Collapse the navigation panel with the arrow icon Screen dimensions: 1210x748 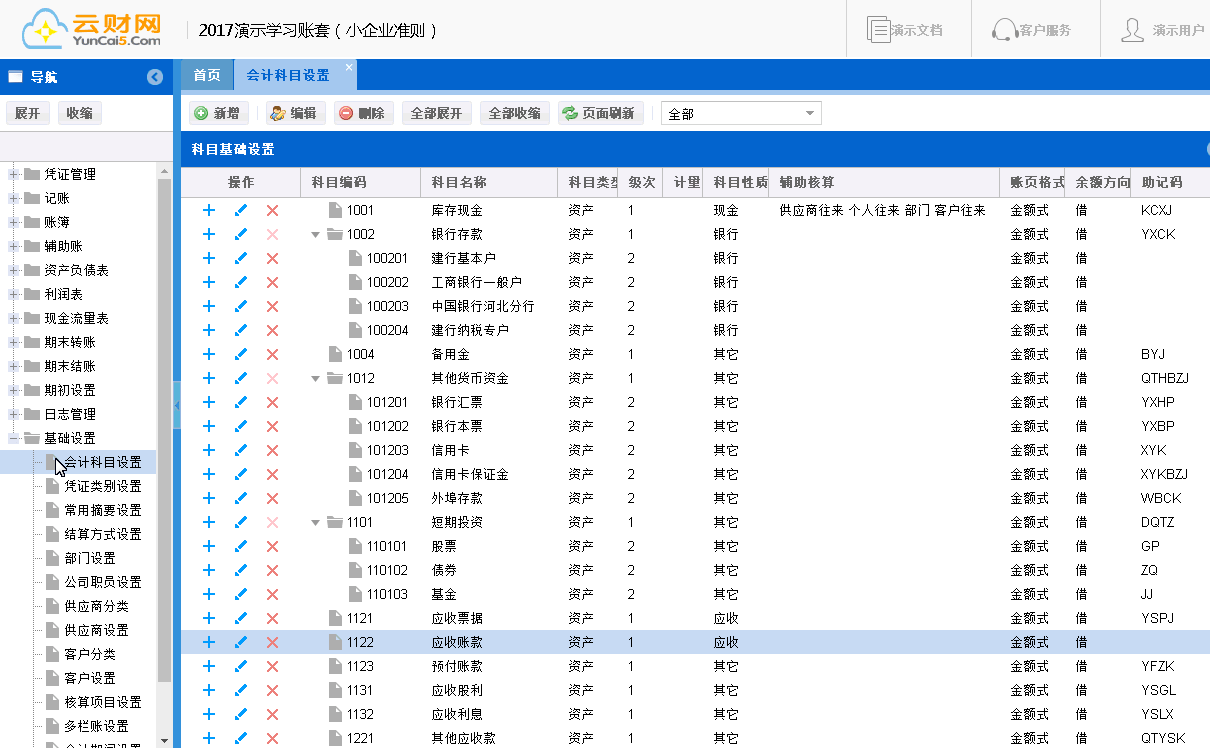(x=154, y=77)
